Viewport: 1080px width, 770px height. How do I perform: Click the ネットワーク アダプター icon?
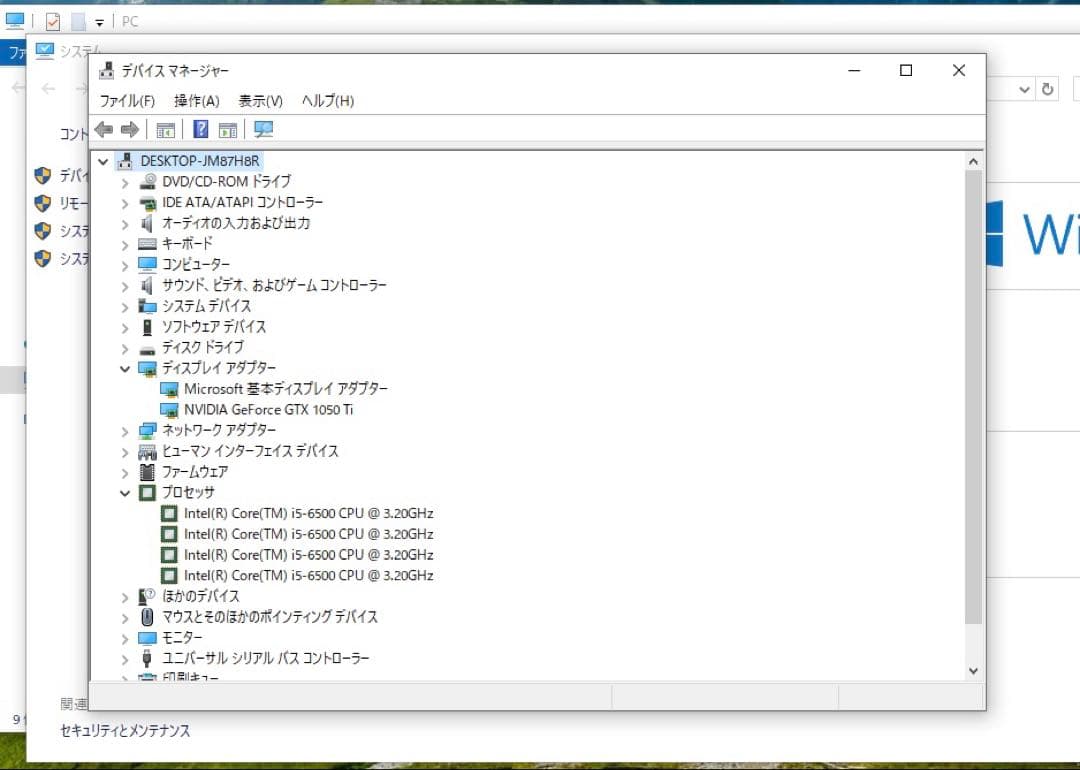[147, 430]
